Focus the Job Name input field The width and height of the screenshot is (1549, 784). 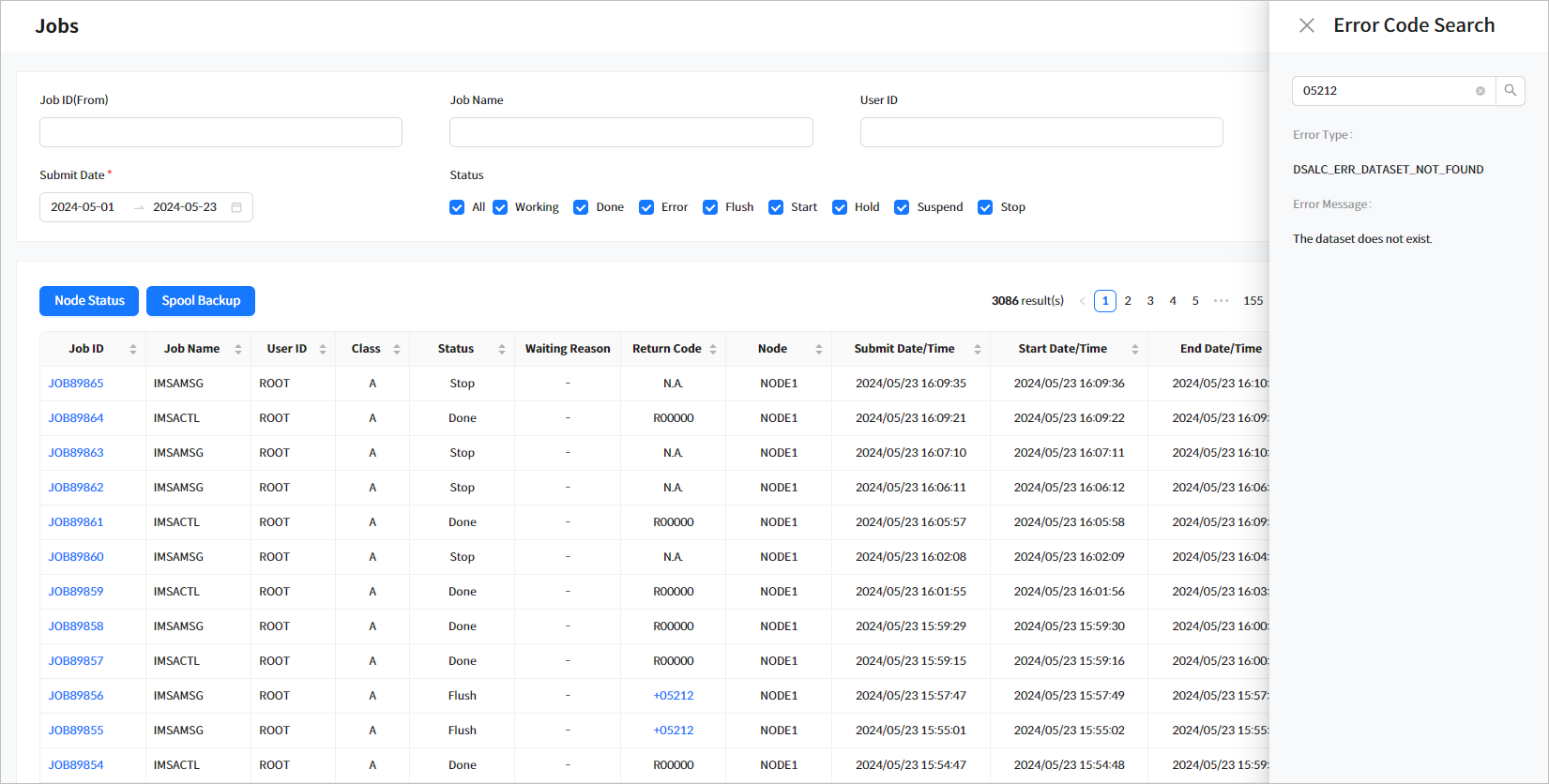(630, 132)
